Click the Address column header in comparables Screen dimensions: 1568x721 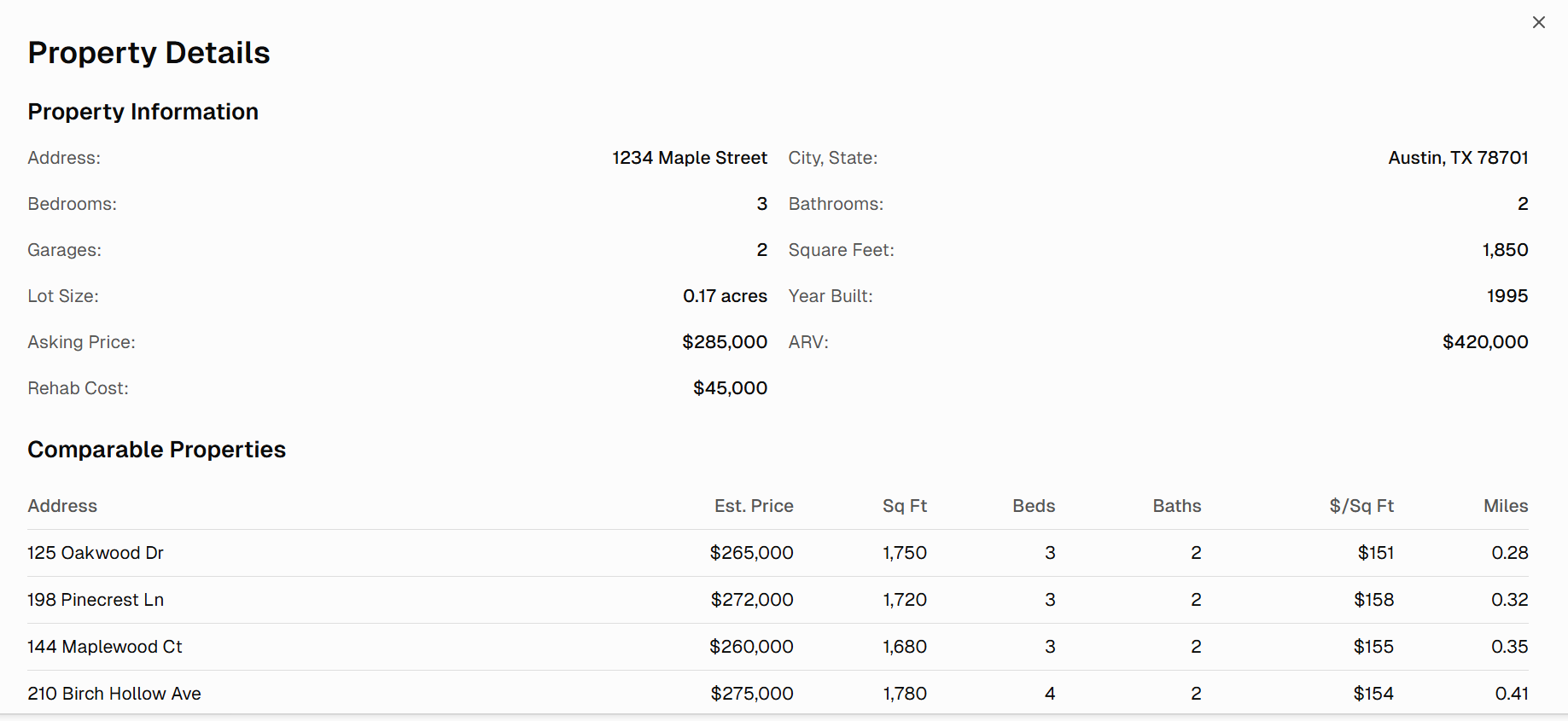pyautogui.click(x=62, y=506)
